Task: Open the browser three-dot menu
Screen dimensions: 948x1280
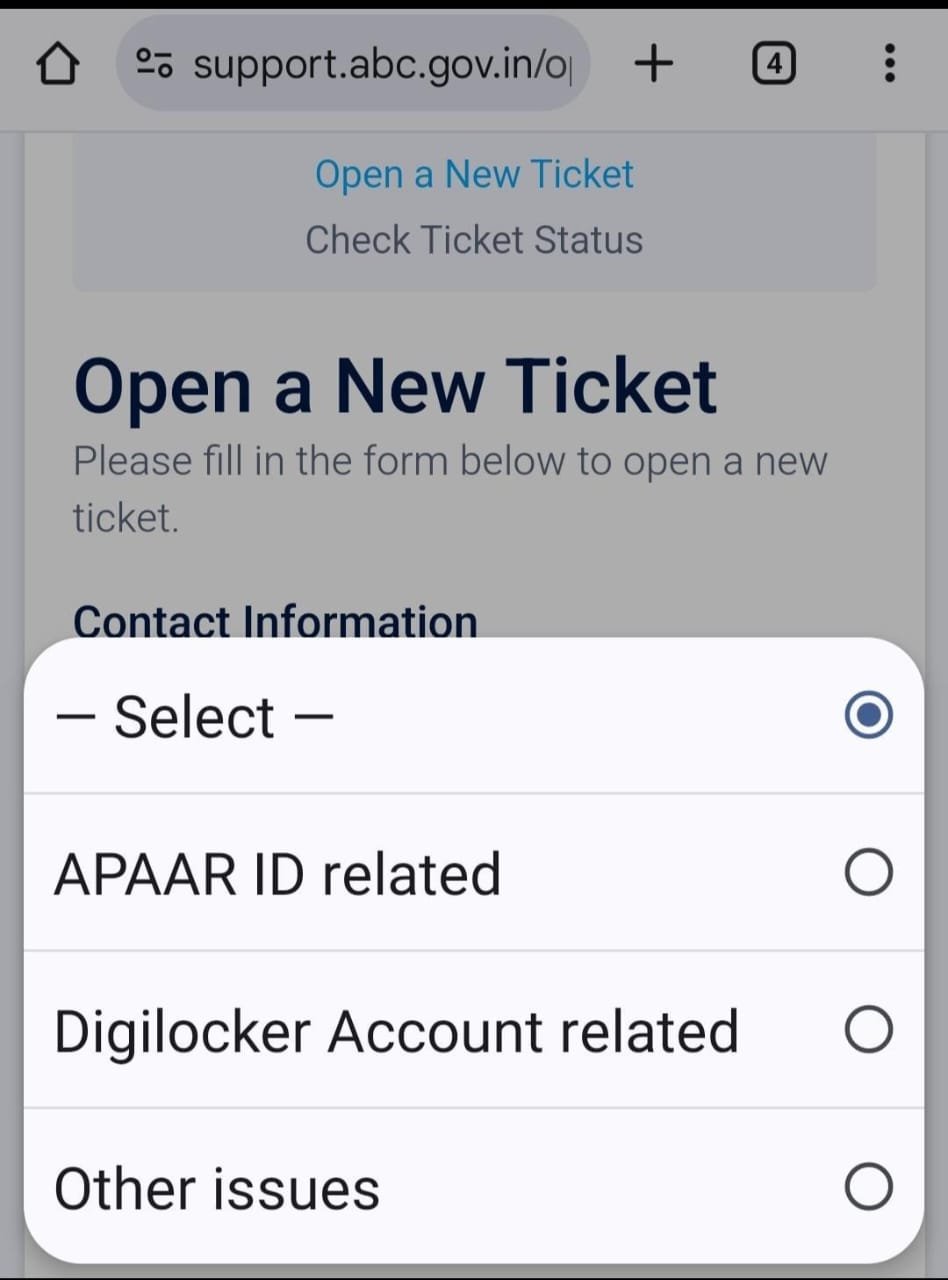Action: click(888, 65)
